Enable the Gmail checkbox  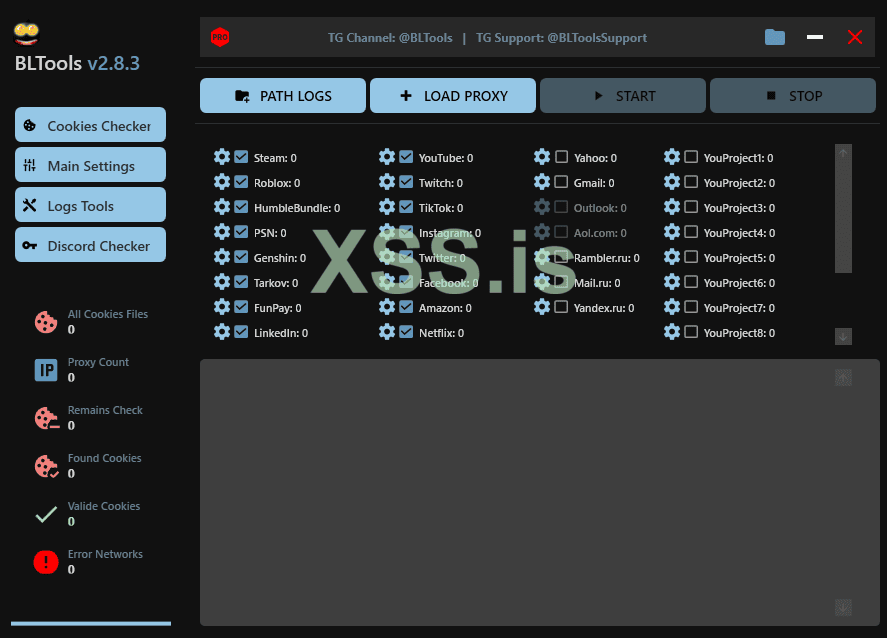pyautogui.click(x=562, y=182)
